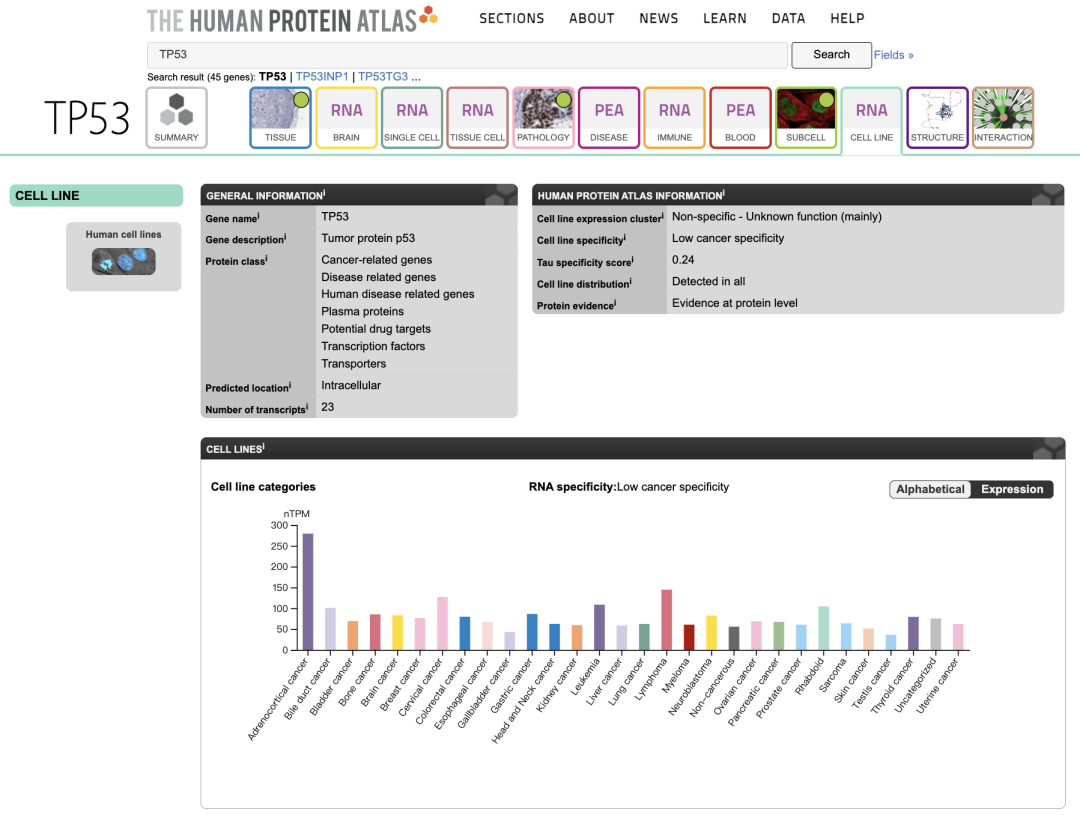1080x818 pixels.
Task: Open the DATA menu
Action: [x=789, y=19]
